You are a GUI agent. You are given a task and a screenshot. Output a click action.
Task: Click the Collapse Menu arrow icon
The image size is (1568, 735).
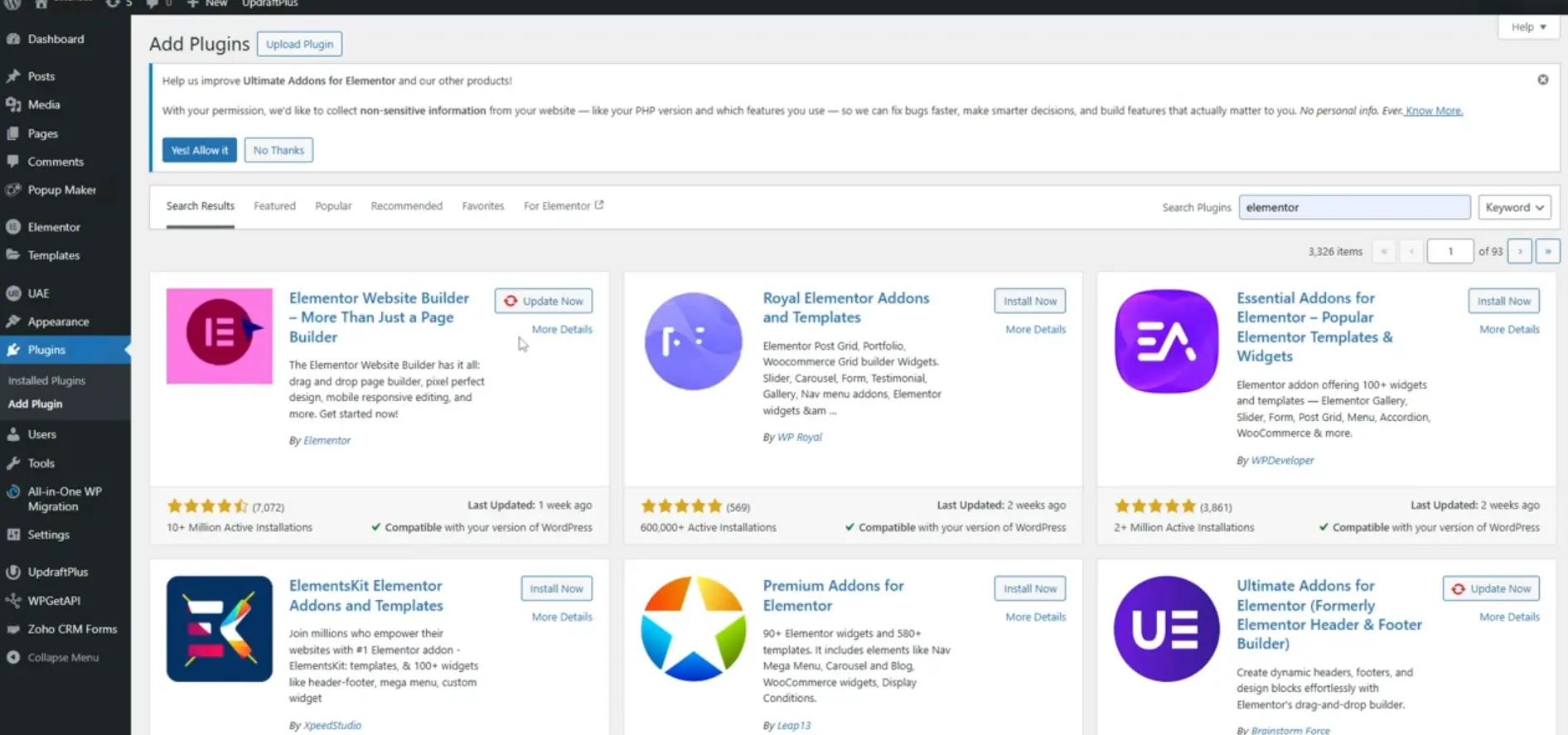pos(13,657)
